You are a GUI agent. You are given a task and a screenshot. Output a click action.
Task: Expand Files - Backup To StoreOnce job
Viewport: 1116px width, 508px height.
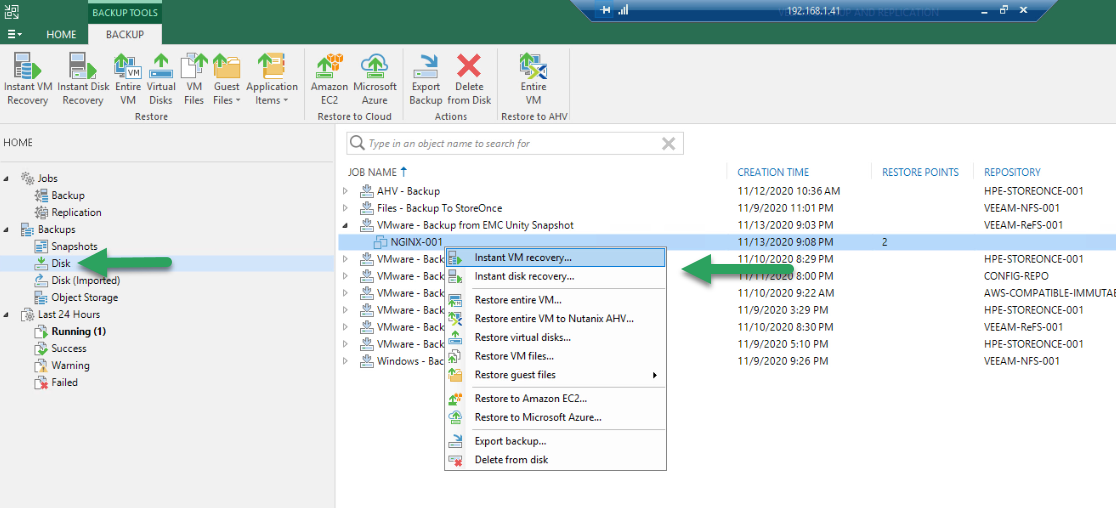point(346,208)
